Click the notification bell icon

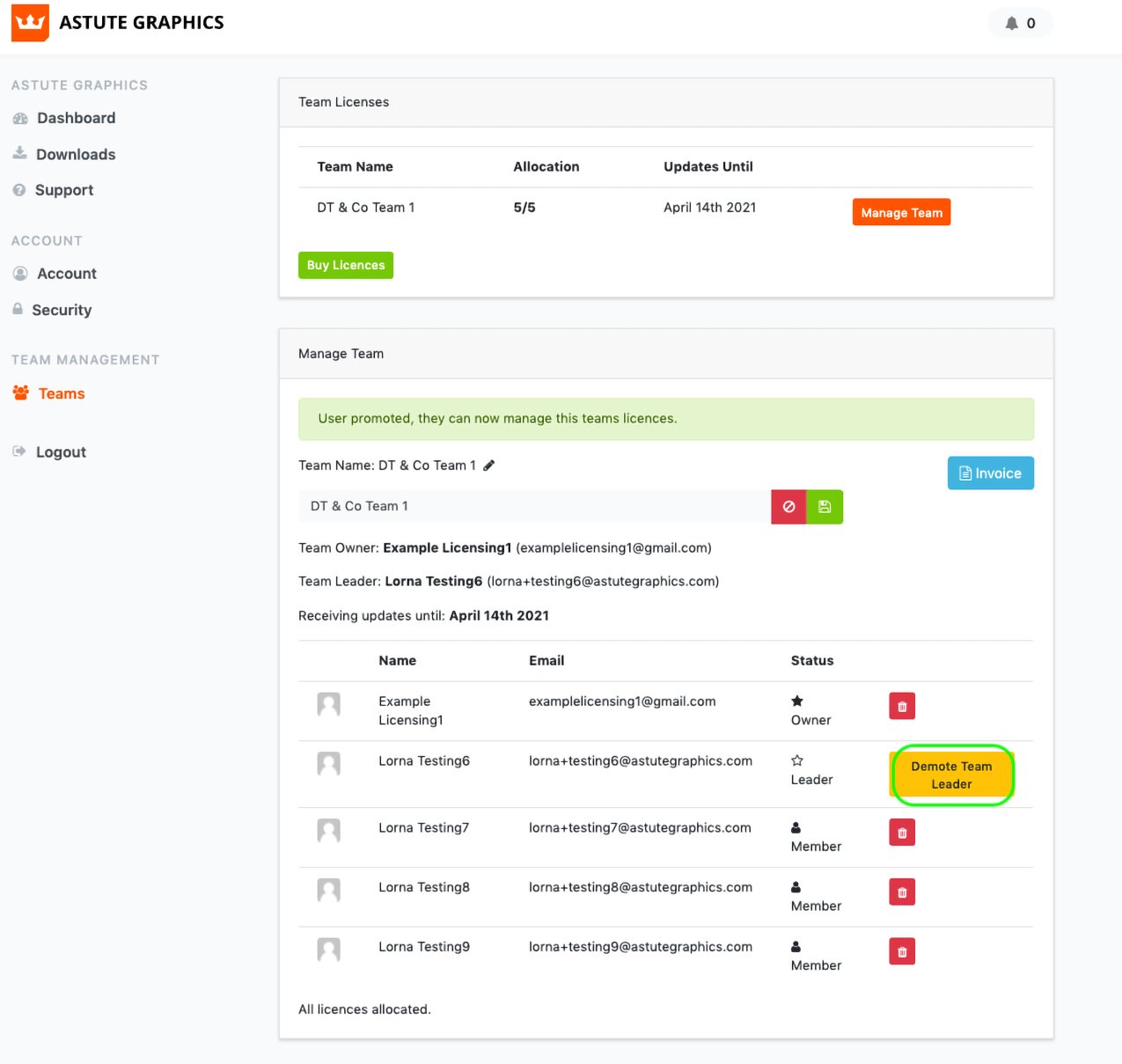[1011, 24]
